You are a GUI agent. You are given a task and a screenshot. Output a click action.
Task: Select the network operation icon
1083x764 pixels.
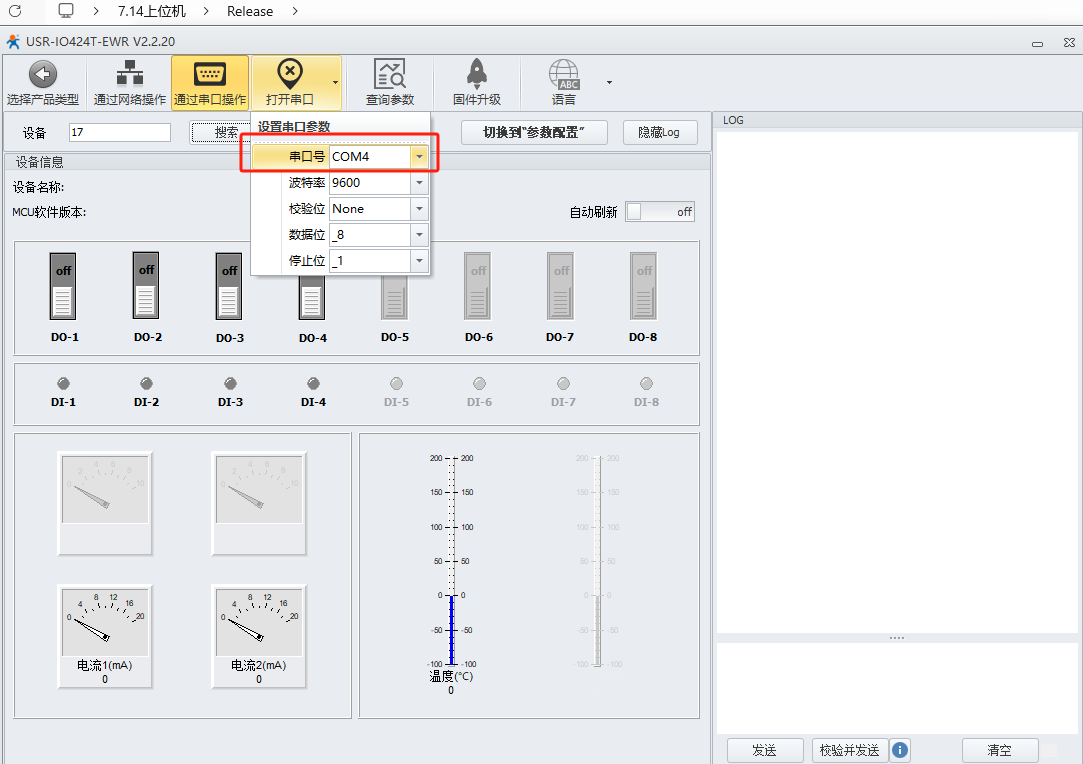[129, 75]
